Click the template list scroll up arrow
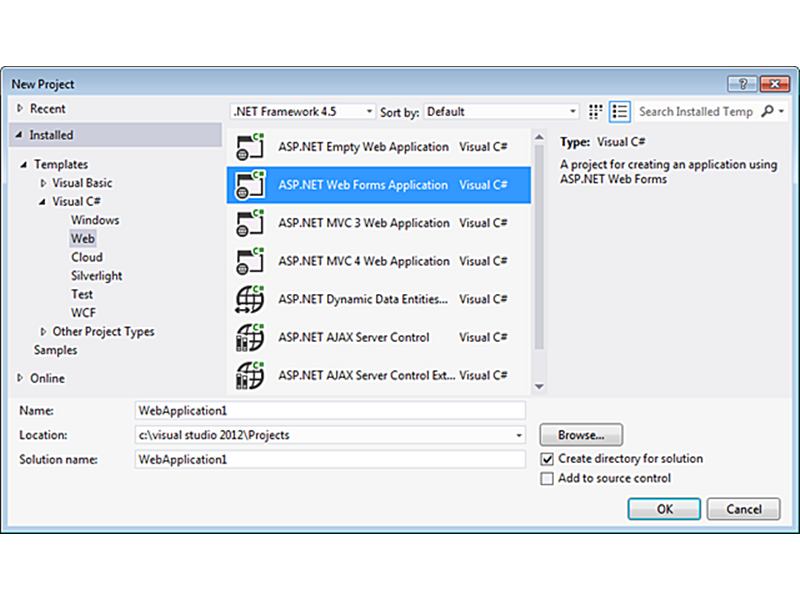 539,138
